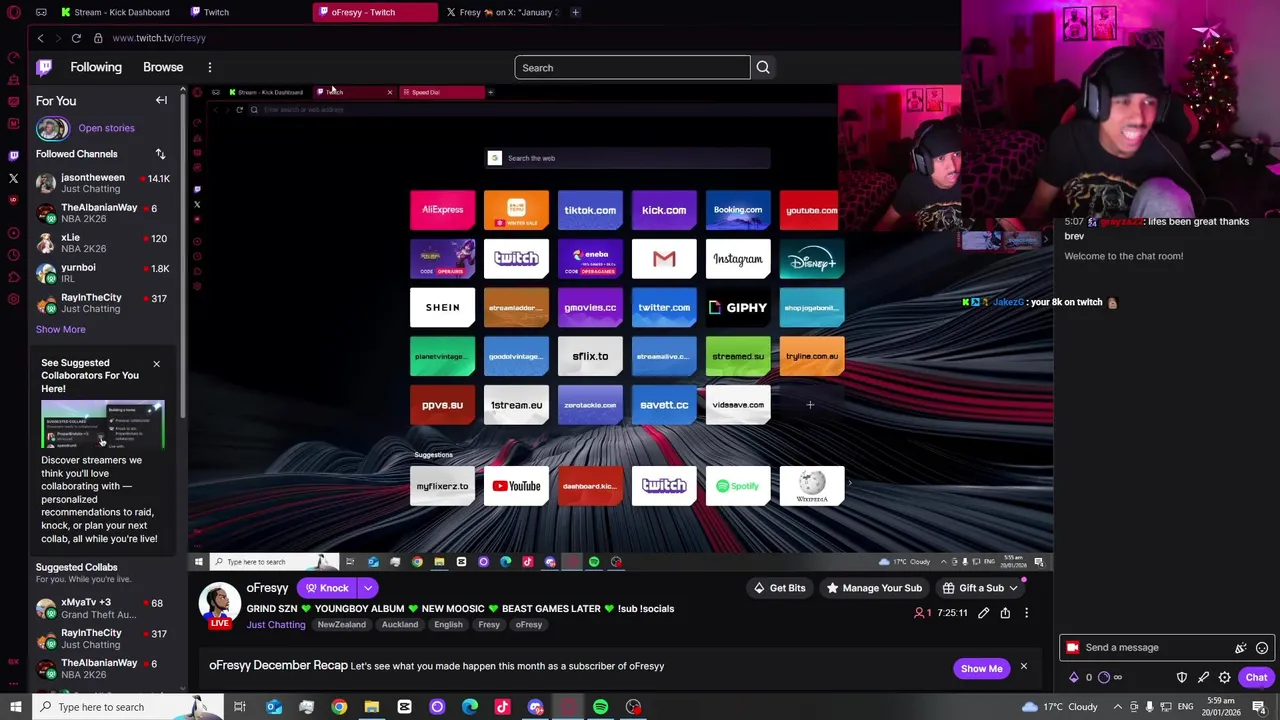Dismiss the Suggested Collaborators card
Viewport: 1280px width, 720px height.
point(156,363)
